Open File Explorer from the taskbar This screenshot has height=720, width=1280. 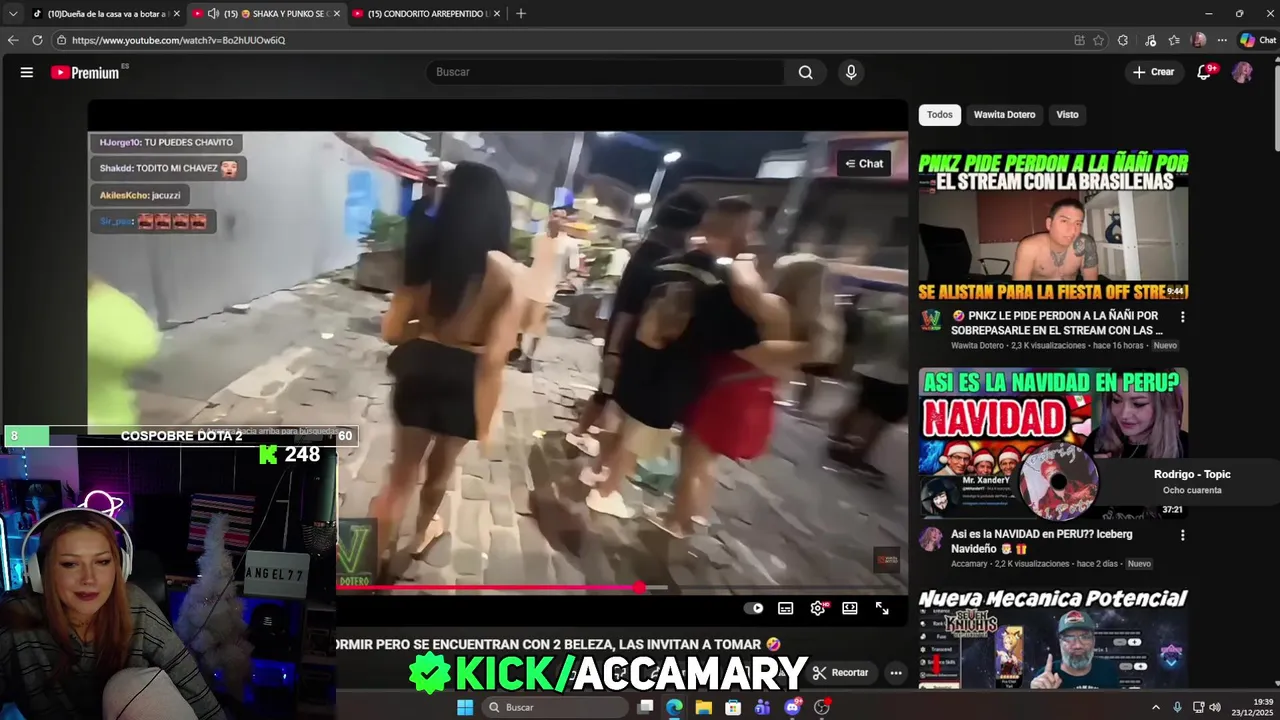click(x=704, y=707)
